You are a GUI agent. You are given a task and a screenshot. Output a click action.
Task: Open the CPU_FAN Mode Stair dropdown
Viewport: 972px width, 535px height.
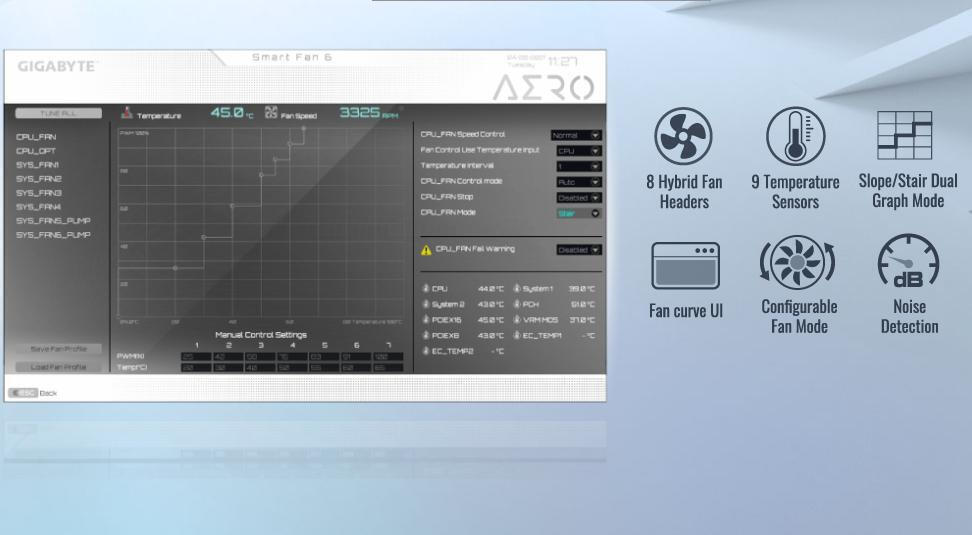click(578, 213)
